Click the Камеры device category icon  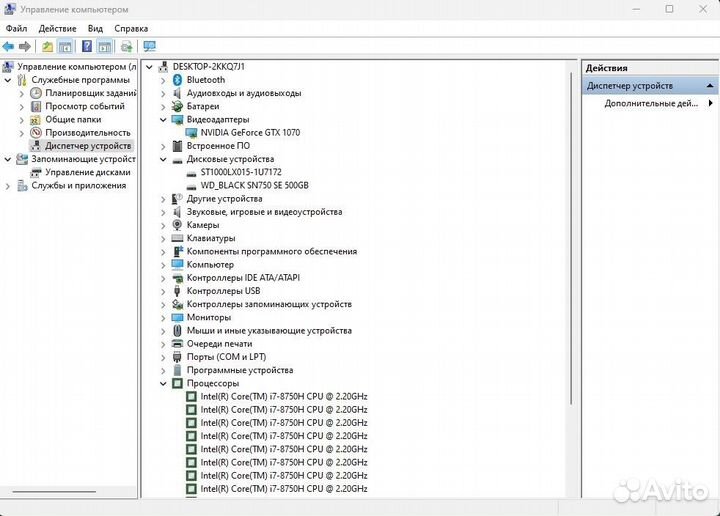click(x=177, y=225)
